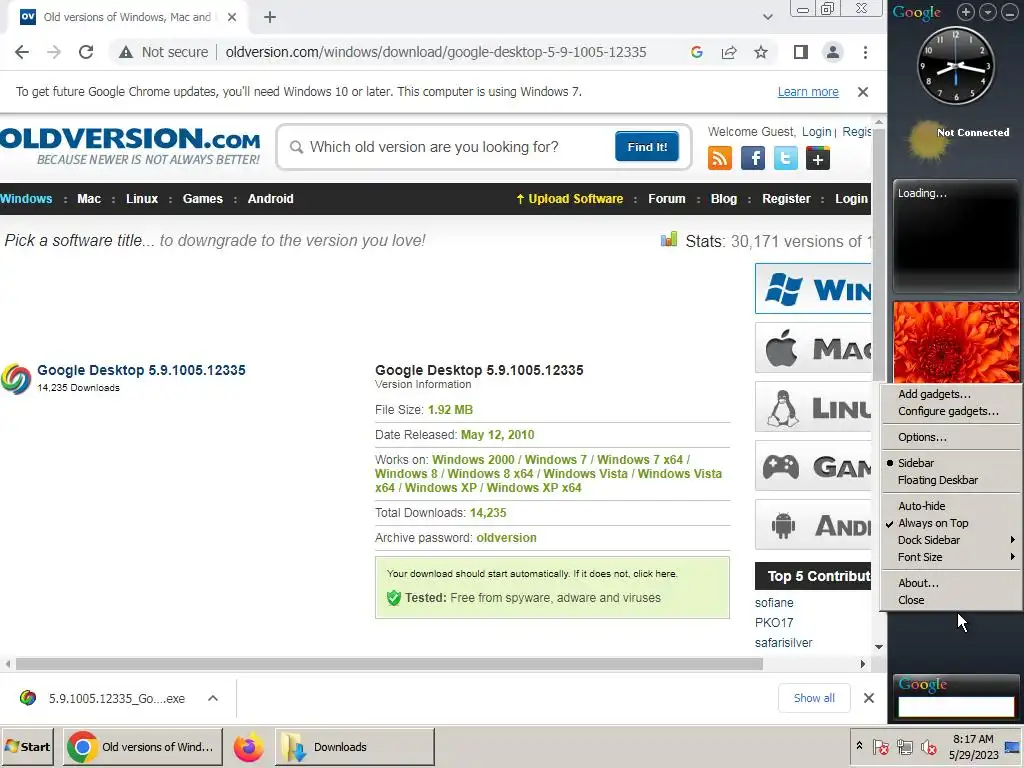Image resolution: width=1024 pixels, height=768 pixels.
Task: Open the Google icon in address bar
Action: tap(697, 52)
